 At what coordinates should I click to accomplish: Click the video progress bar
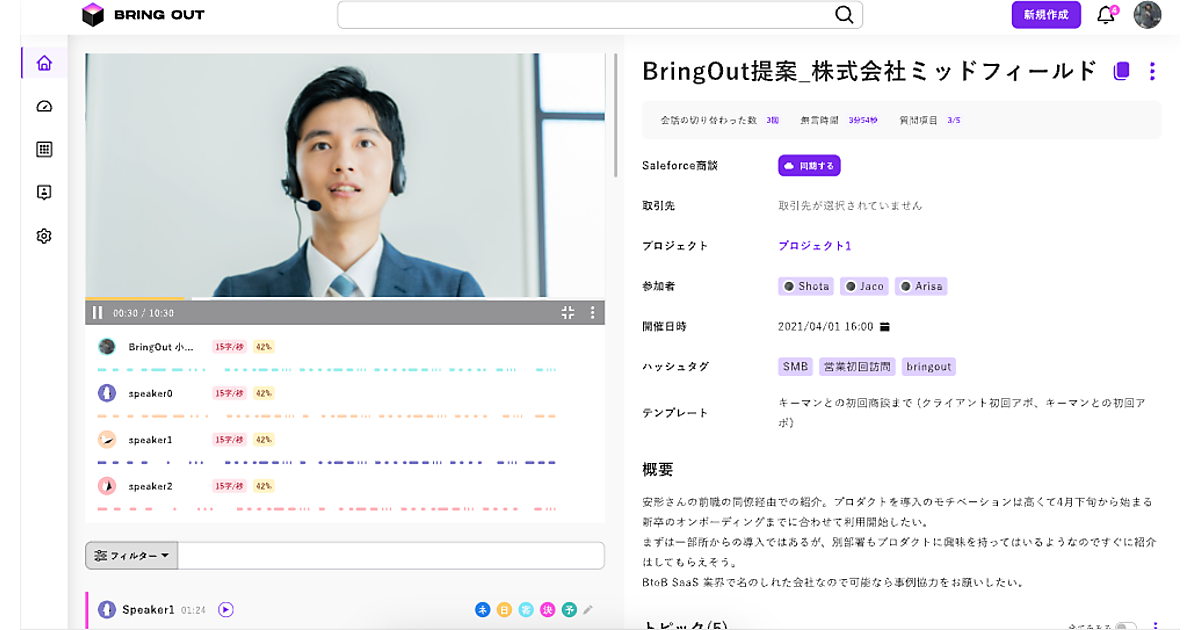[x=345, y=299]
